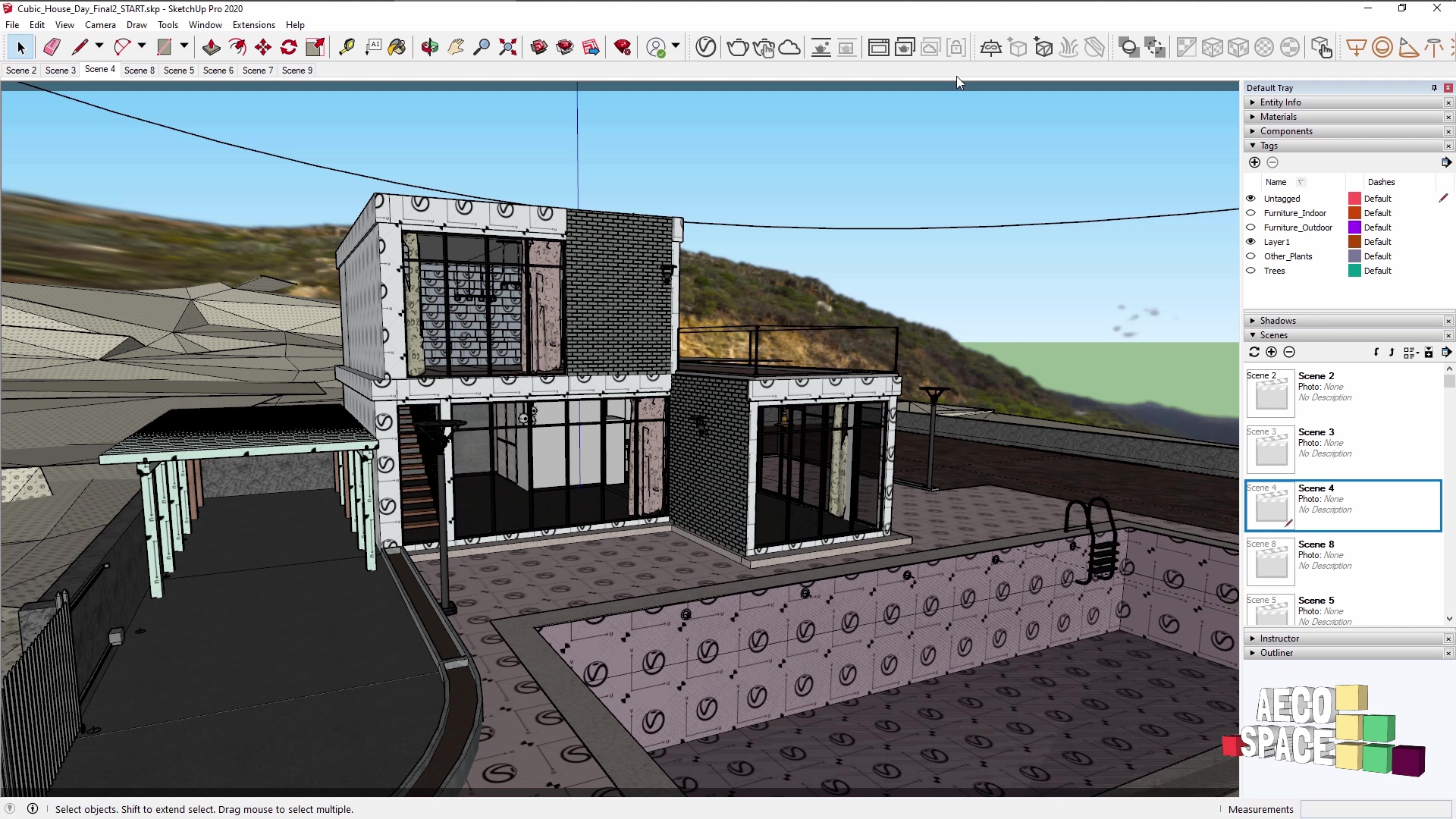
Task: Activate the Text label tool
Action: click(x=372, y=47)
